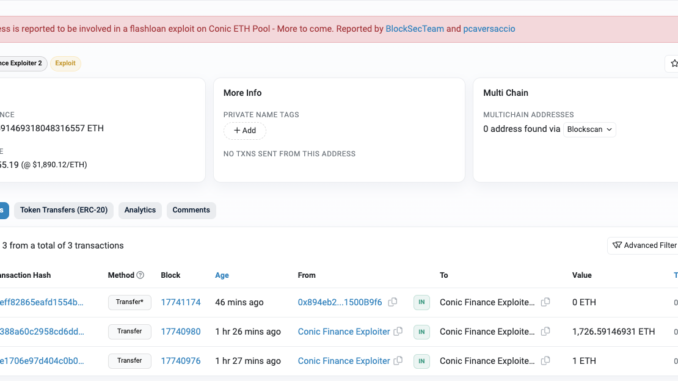Click Transfer method badge in 17740980 row

130,332
